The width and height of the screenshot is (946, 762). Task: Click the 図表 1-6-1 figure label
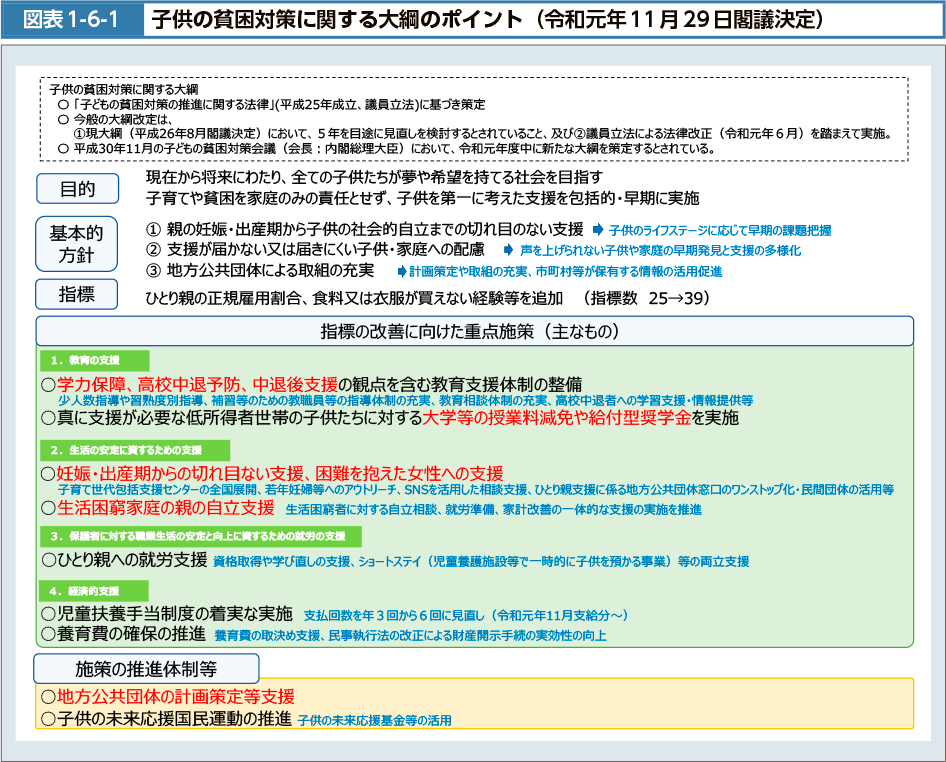tap(68, 19)
